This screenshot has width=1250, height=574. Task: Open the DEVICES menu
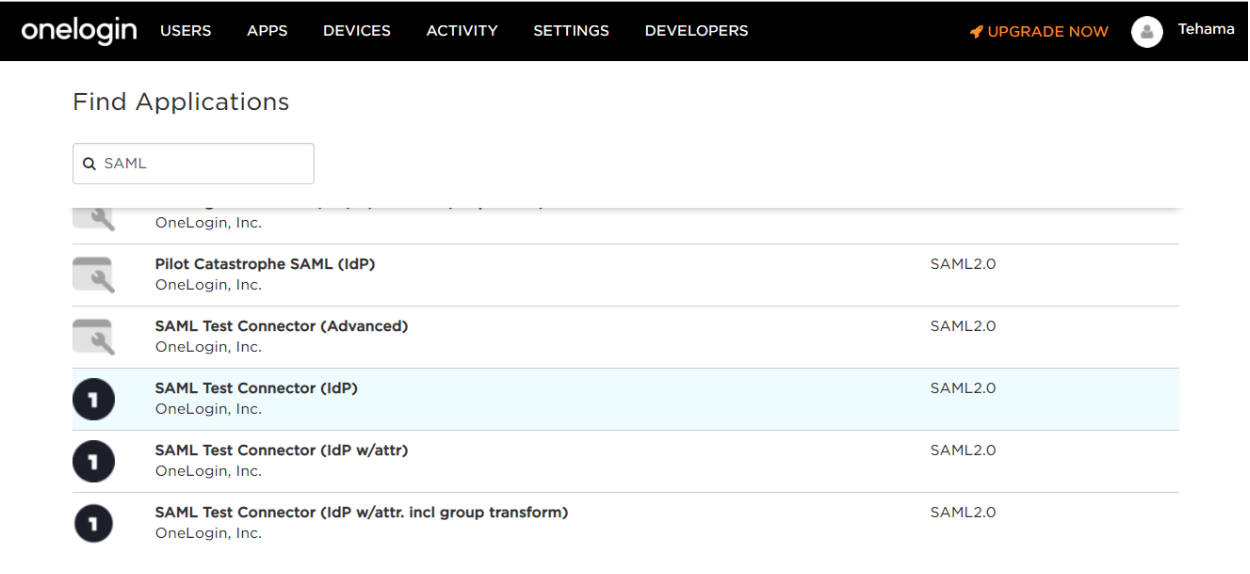coord(357,31)
